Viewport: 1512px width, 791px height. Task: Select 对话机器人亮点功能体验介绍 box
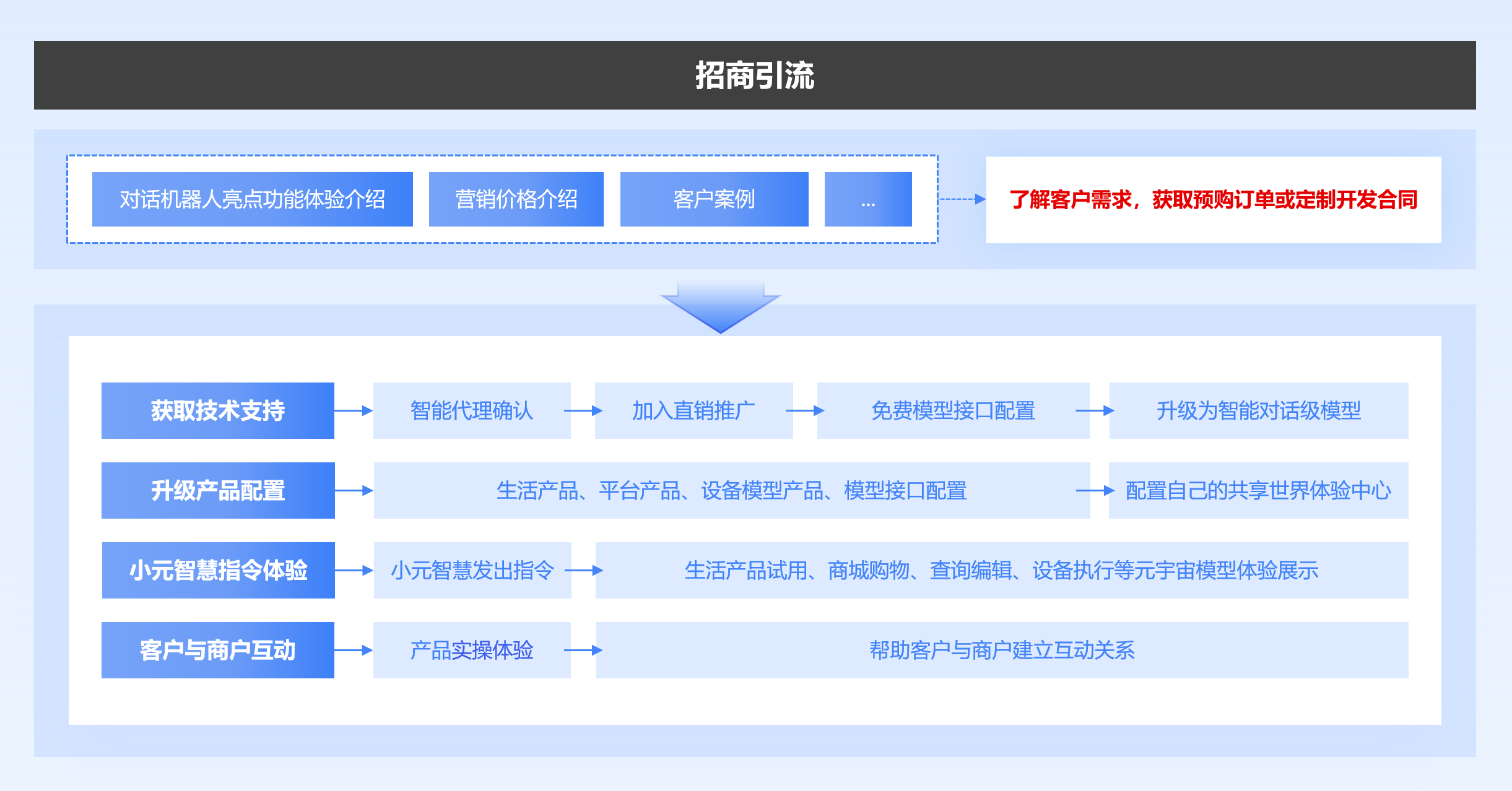pyautogui.click(x=252, y=199)
